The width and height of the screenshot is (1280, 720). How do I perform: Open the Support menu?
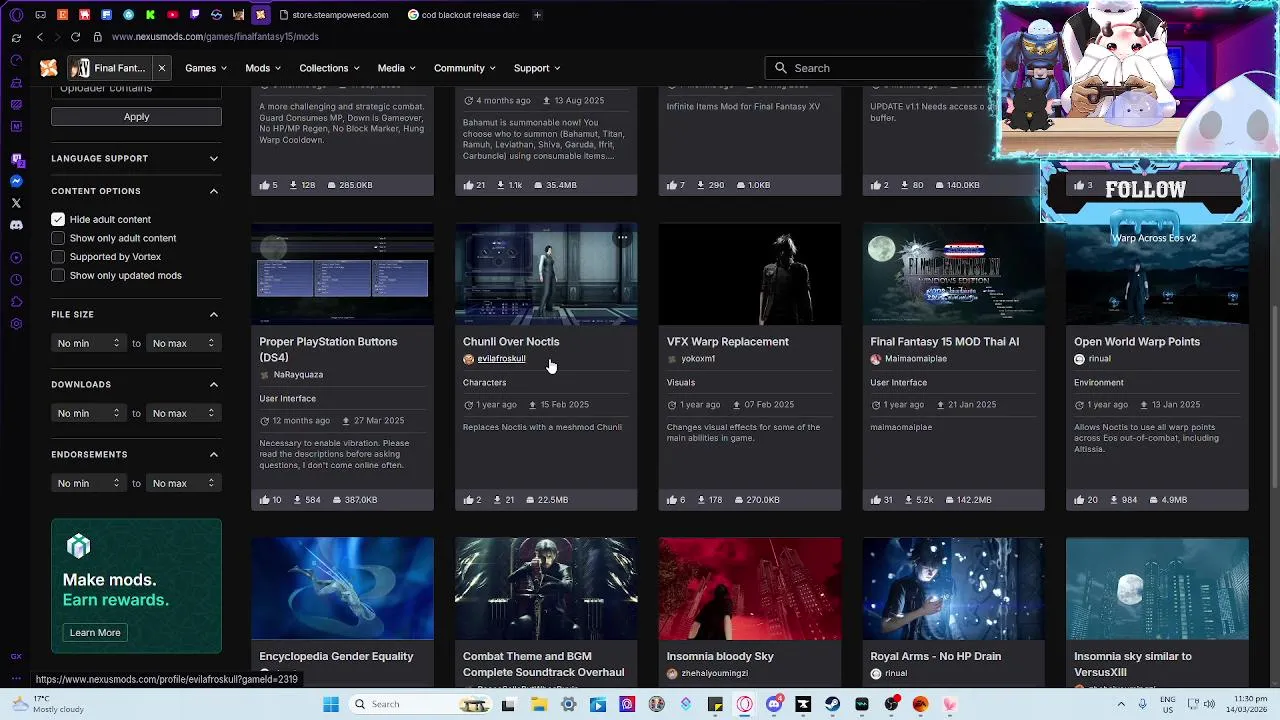pyautogui.click(x=537, y=68)
